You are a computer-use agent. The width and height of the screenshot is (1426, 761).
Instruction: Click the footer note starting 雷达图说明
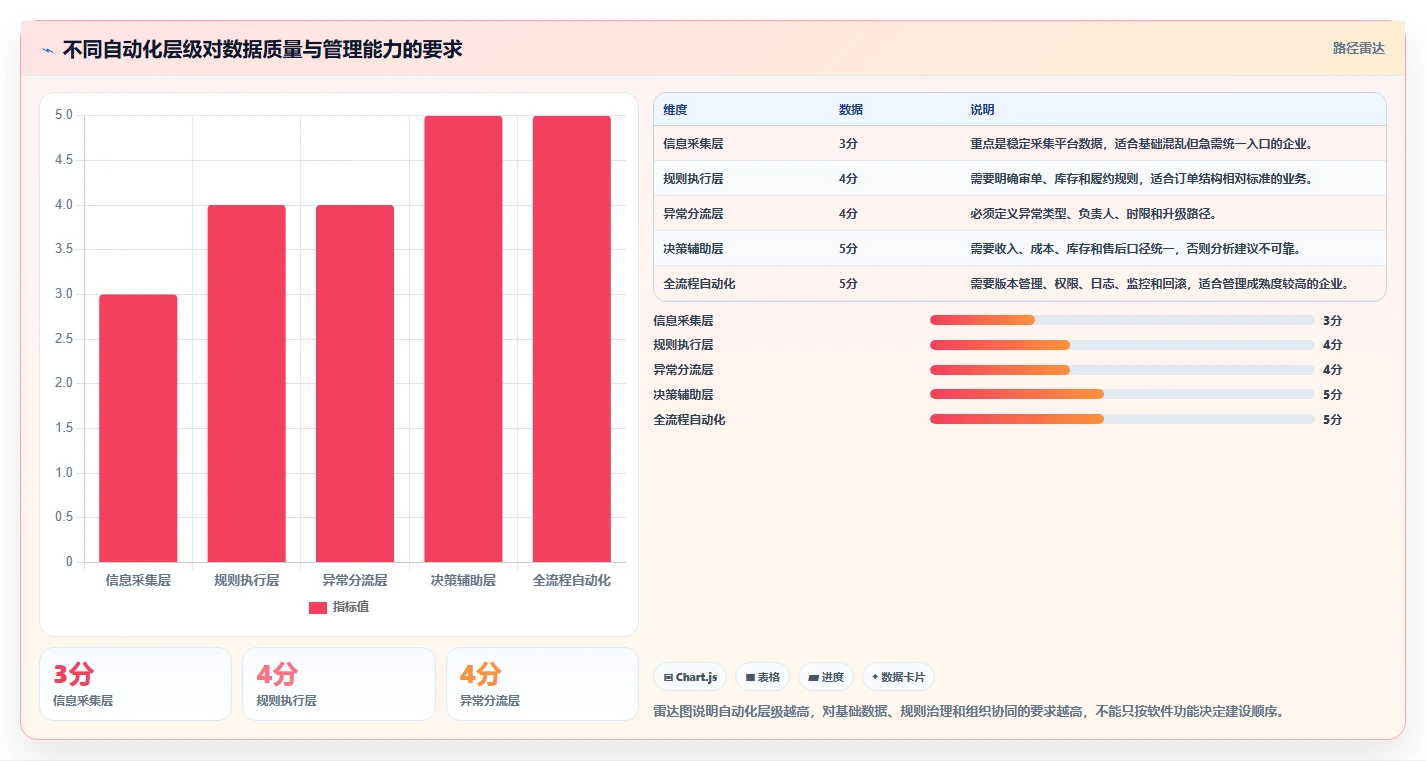coord(968,712)
